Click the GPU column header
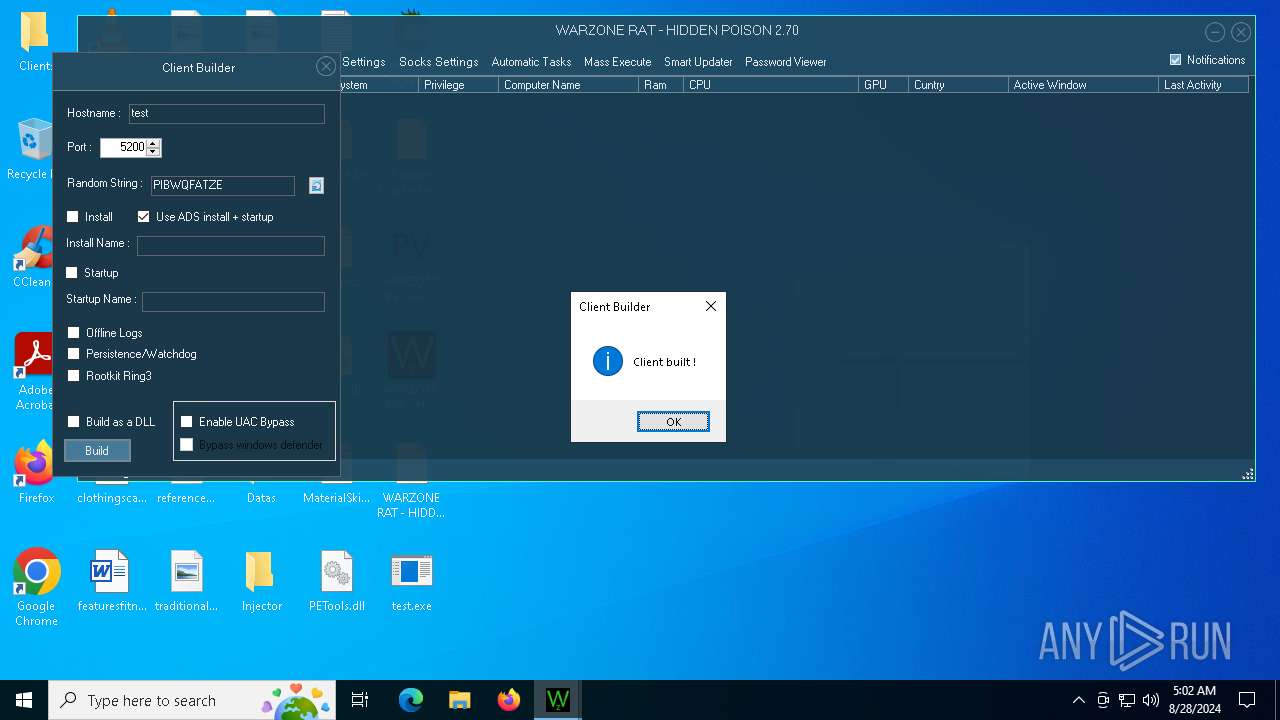Viewport: 1280px width, 720px height. 883,85
